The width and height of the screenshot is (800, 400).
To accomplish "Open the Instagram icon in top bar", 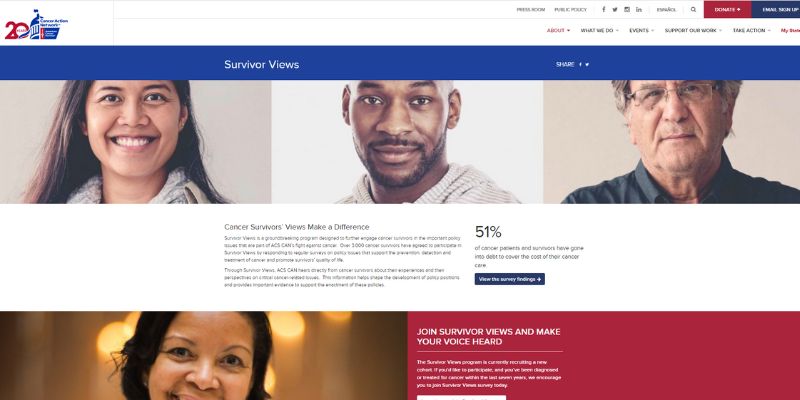I will (627, 9).
